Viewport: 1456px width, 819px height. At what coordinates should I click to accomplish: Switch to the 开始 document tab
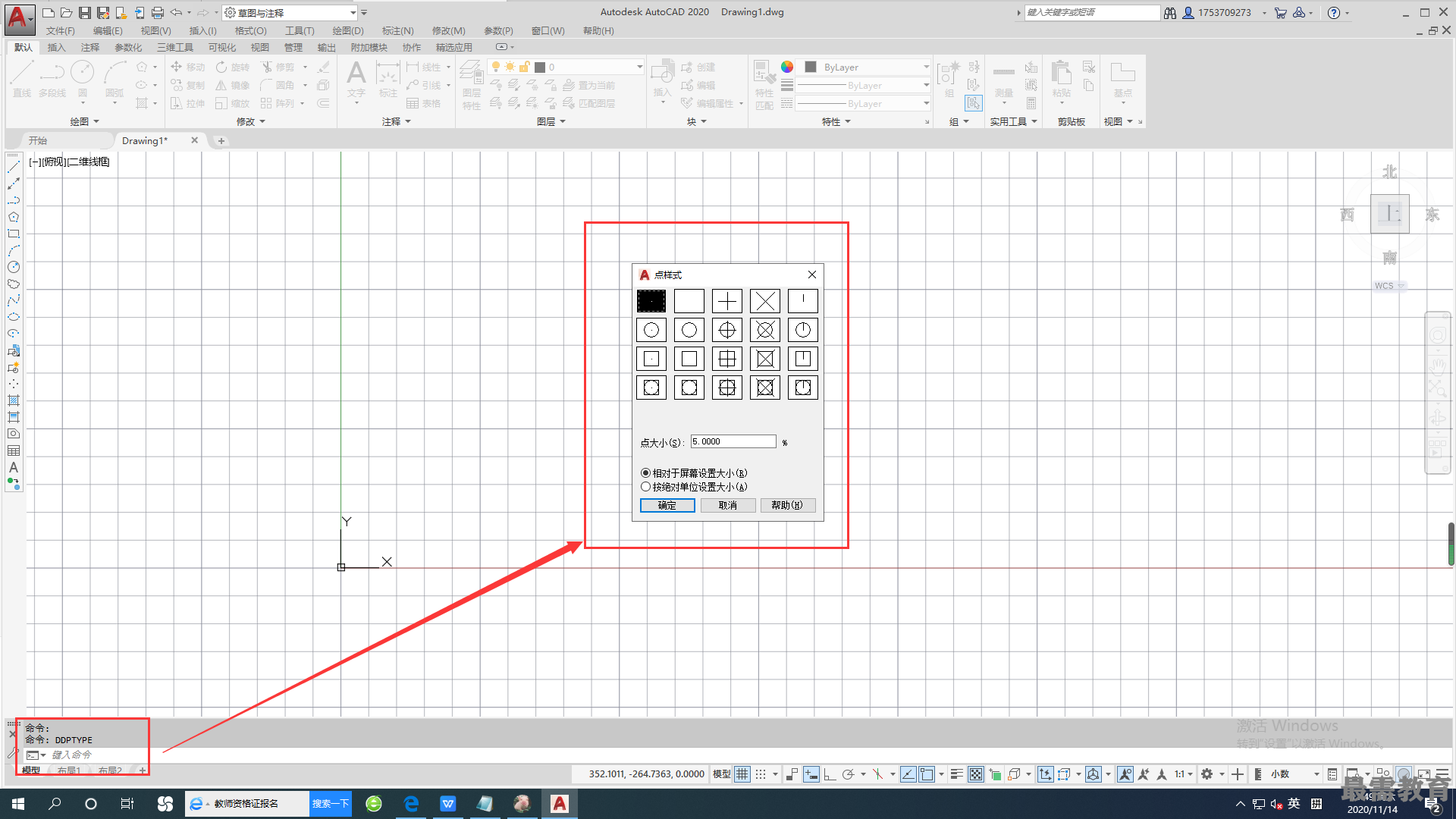(x=38, y=140)
